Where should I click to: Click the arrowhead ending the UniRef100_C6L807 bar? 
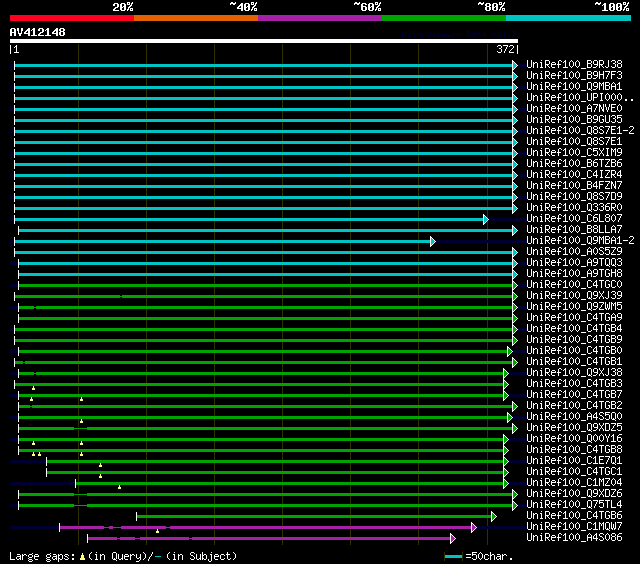(485, 219)
